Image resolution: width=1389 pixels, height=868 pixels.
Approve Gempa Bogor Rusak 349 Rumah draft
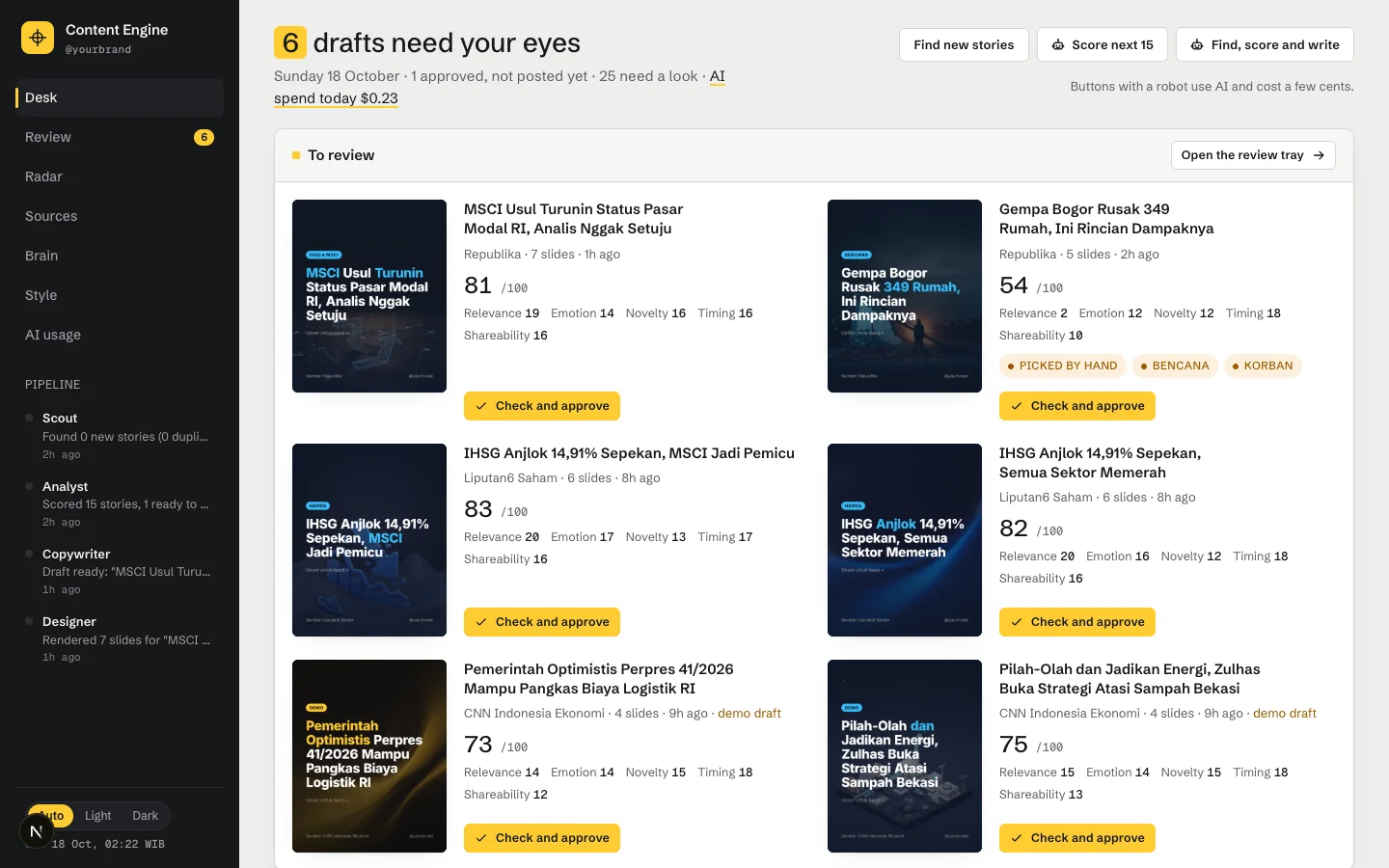tap(1077, 406)
